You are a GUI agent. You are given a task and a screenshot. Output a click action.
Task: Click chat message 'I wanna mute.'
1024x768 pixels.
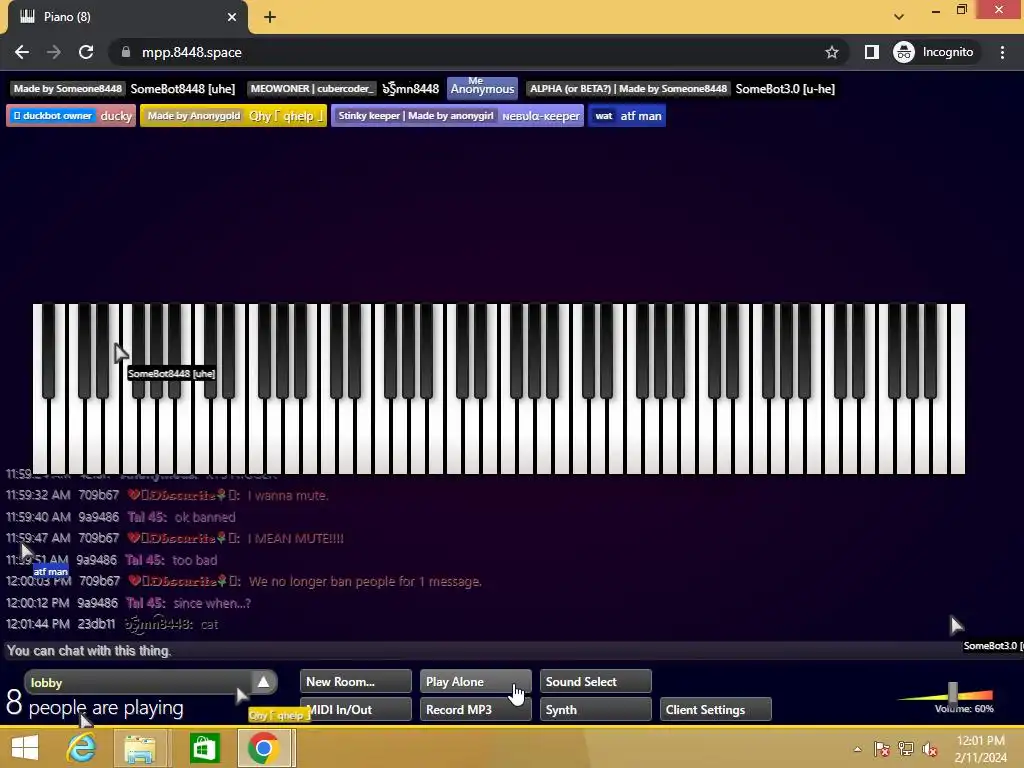tap(287, 496)
